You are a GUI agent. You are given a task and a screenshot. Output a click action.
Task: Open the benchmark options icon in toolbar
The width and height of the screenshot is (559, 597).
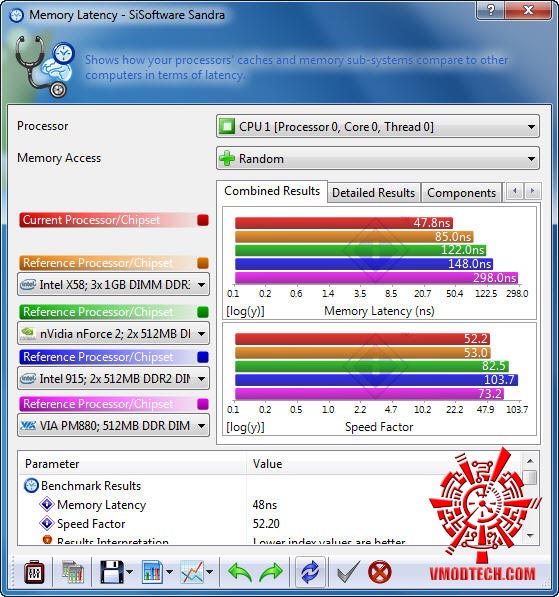tap(34, 572)
